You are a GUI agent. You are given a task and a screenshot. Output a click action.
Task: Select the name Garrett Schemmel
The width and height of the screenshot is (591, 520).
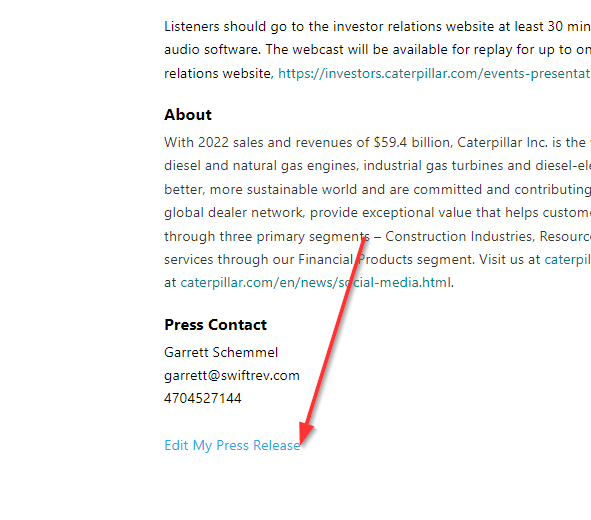(221, 352)
